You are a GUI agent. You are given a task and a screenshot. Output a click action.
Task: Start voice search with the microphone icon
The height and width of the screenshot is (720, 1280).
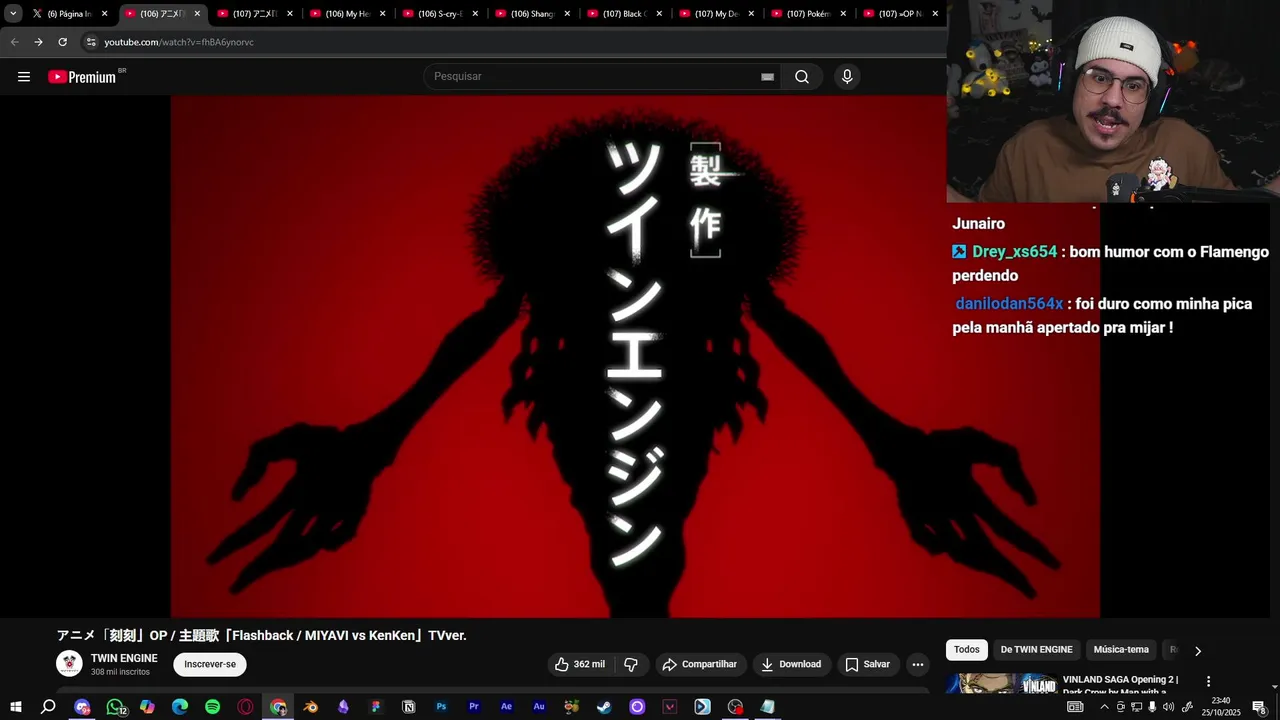(x=847, y=77)
